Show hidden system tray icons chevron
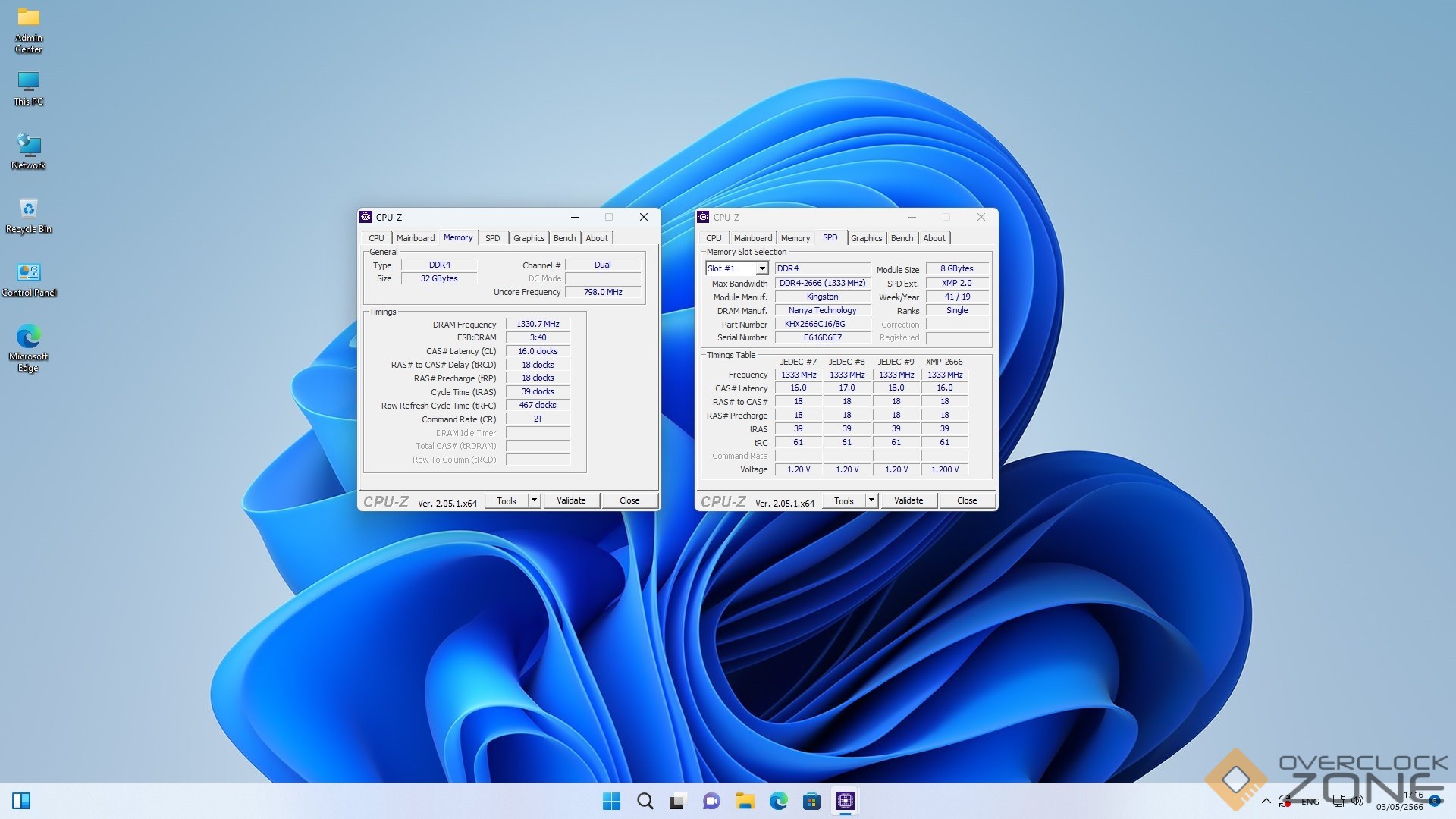This screenshot has width=1456, height=819. pyautogui.click(x=1266, y=801)
